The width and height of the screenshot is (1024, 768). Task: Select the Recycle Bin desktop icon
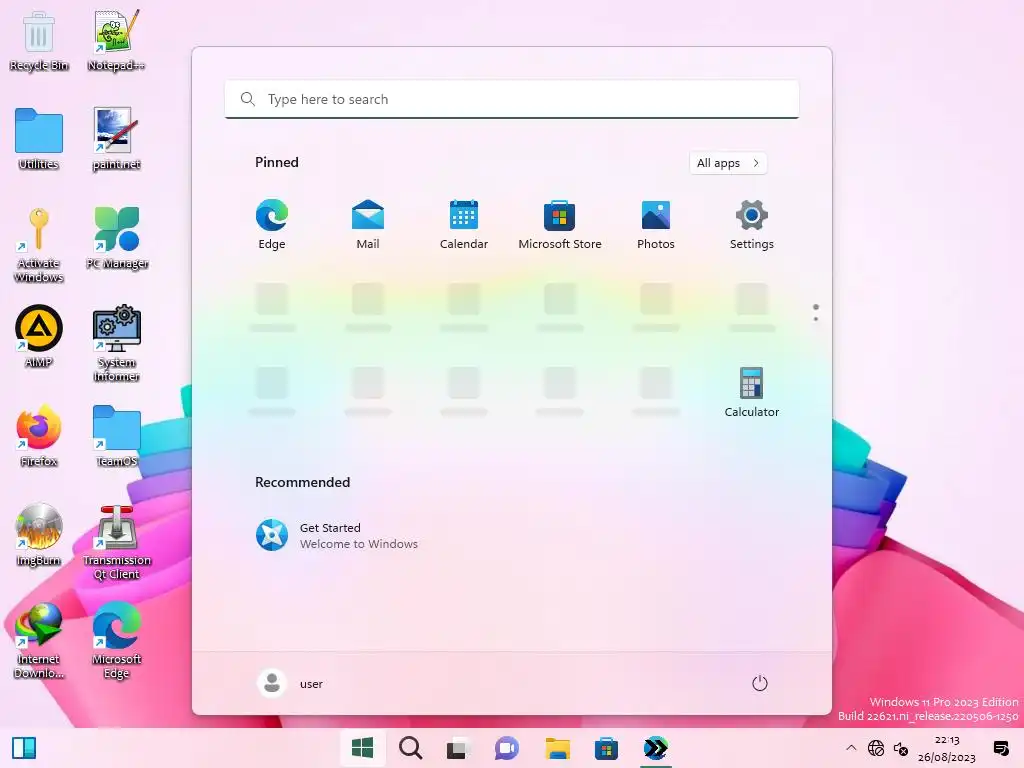click(x=39, y=40)
